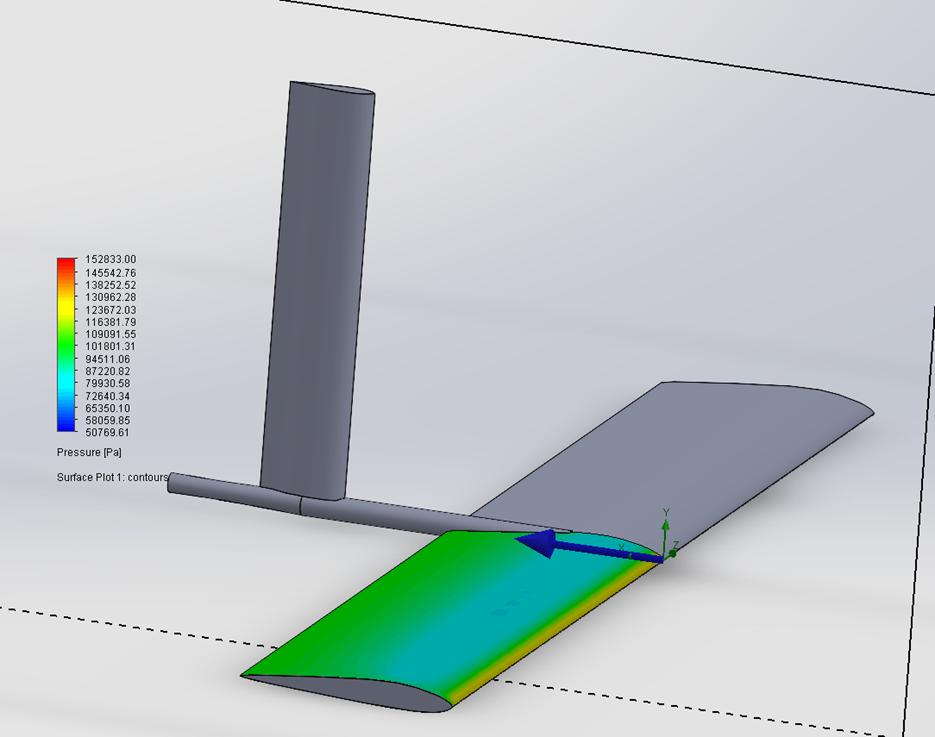Click the red top of the pressure legend
935x737 pixels.
[66, 262]
